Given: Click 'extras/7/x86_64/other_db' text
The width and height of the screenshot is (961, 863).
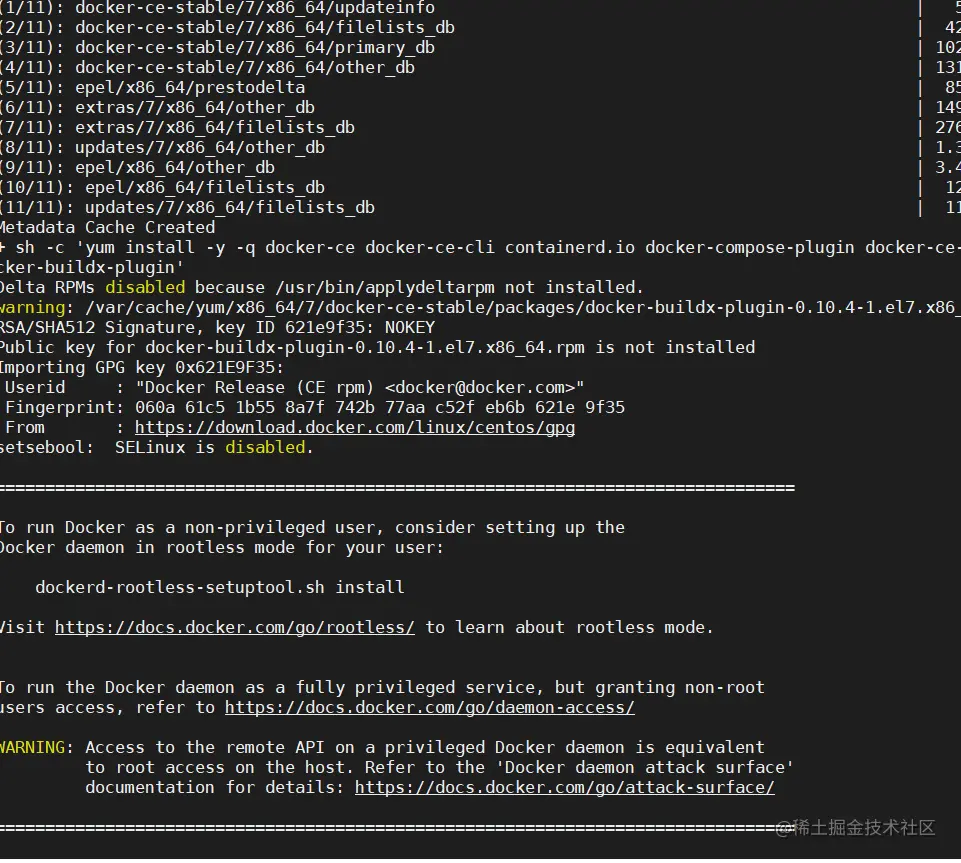Looking at the screenshot, I should coord(195,107).
